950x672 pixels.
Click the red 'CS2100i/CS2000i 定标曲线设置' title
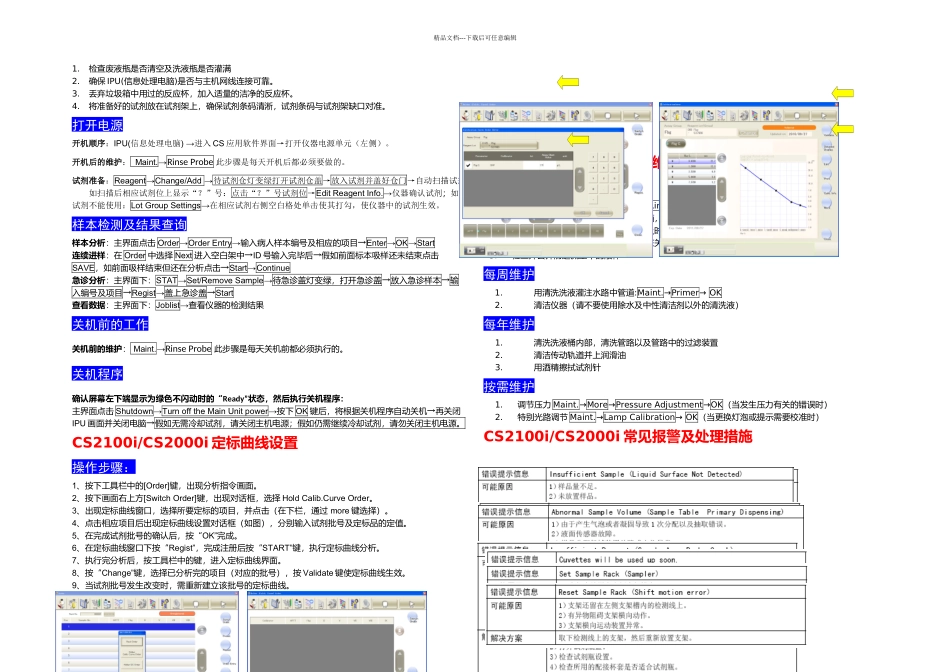tap(185, 443)
